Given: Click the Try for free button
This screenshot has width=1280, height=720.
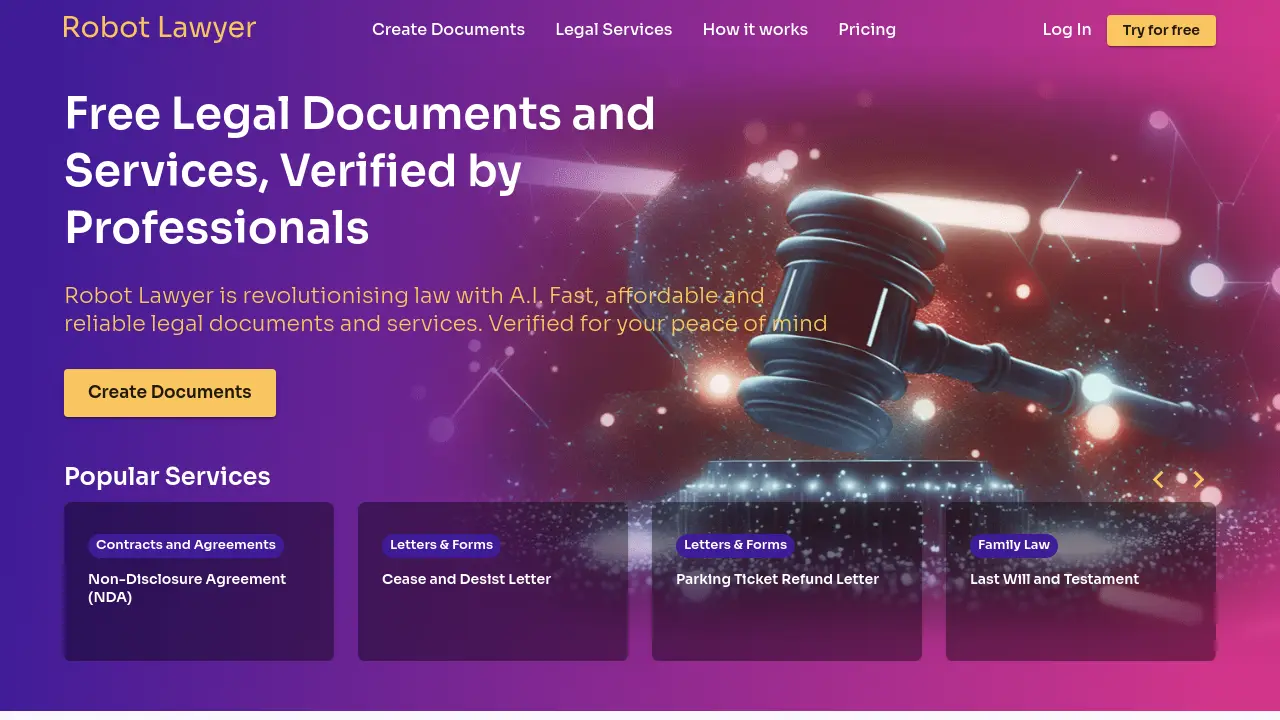Looking at the screenshot, I should pyautogui.click(x=1161, y=30).
